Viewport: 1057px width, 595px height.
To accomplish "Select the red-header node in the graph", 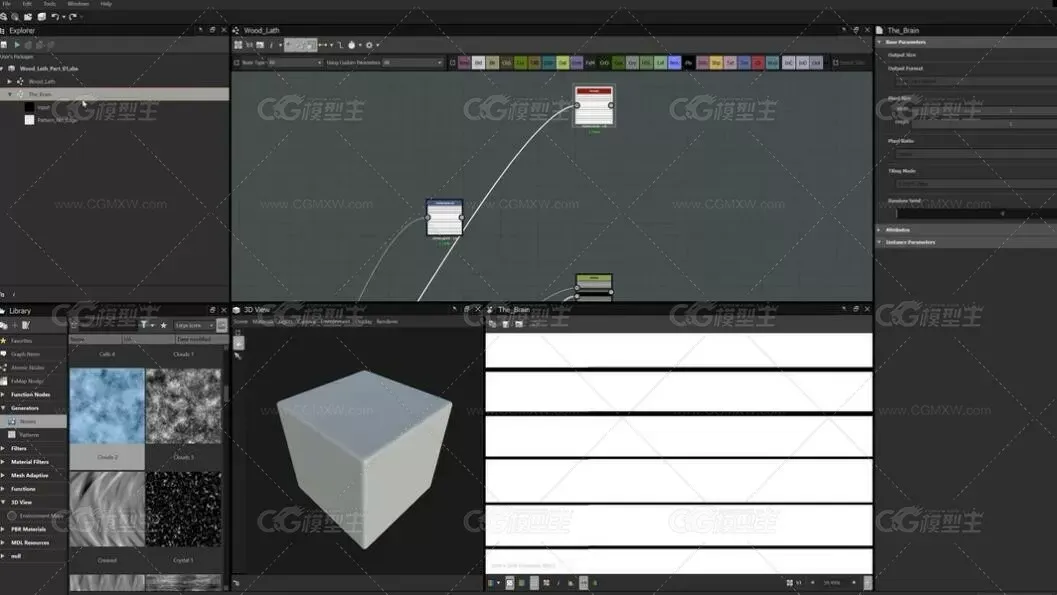I will 594,105.
